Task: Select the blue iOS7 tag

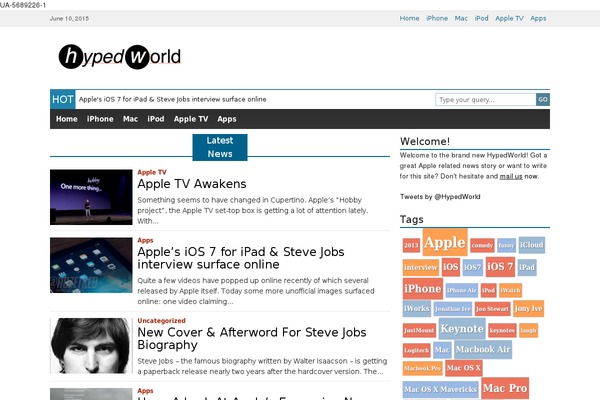Action: click(x=473, y=267)
